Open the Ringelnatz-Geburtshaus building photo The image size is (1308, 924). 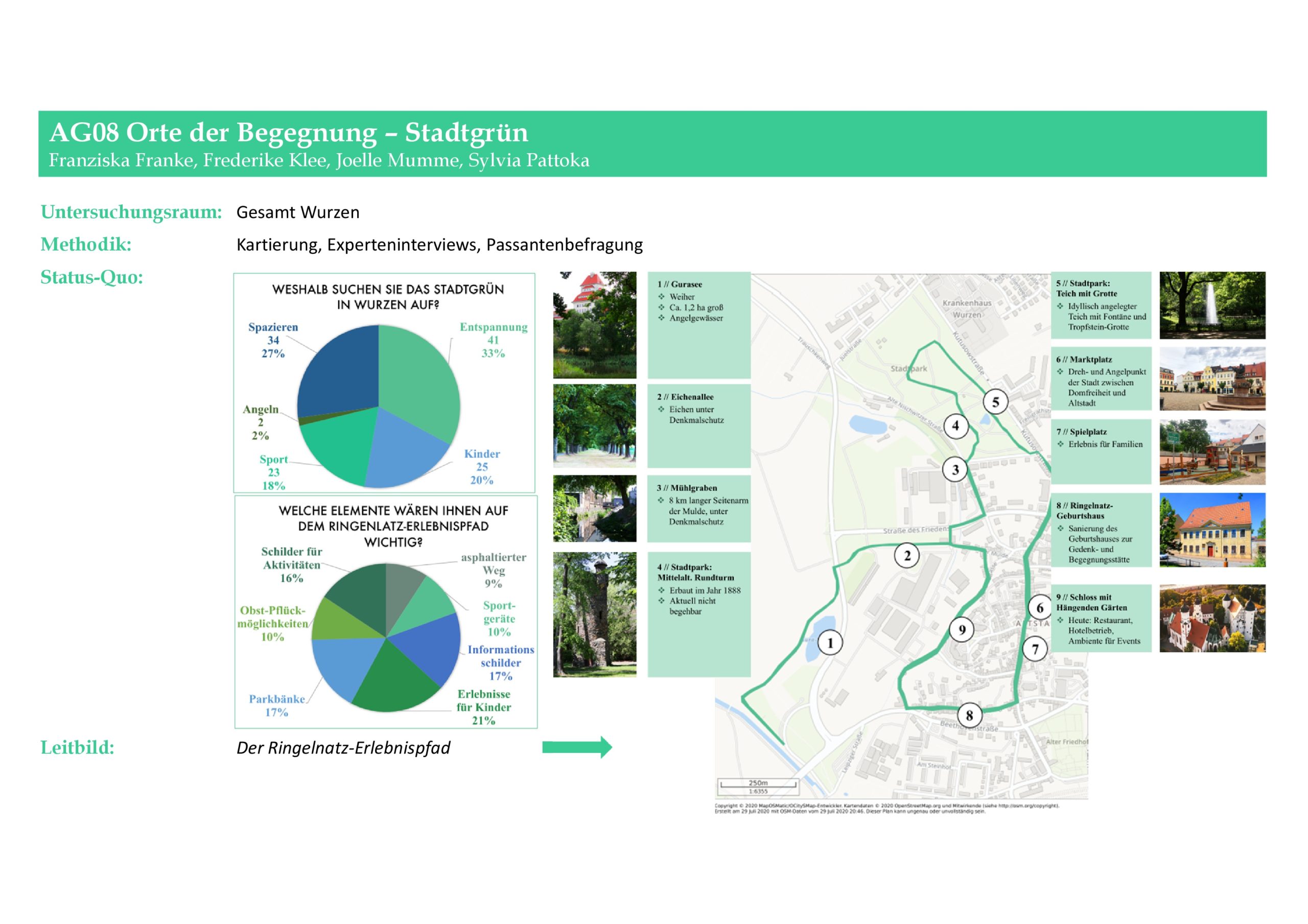coord(1212,530)
